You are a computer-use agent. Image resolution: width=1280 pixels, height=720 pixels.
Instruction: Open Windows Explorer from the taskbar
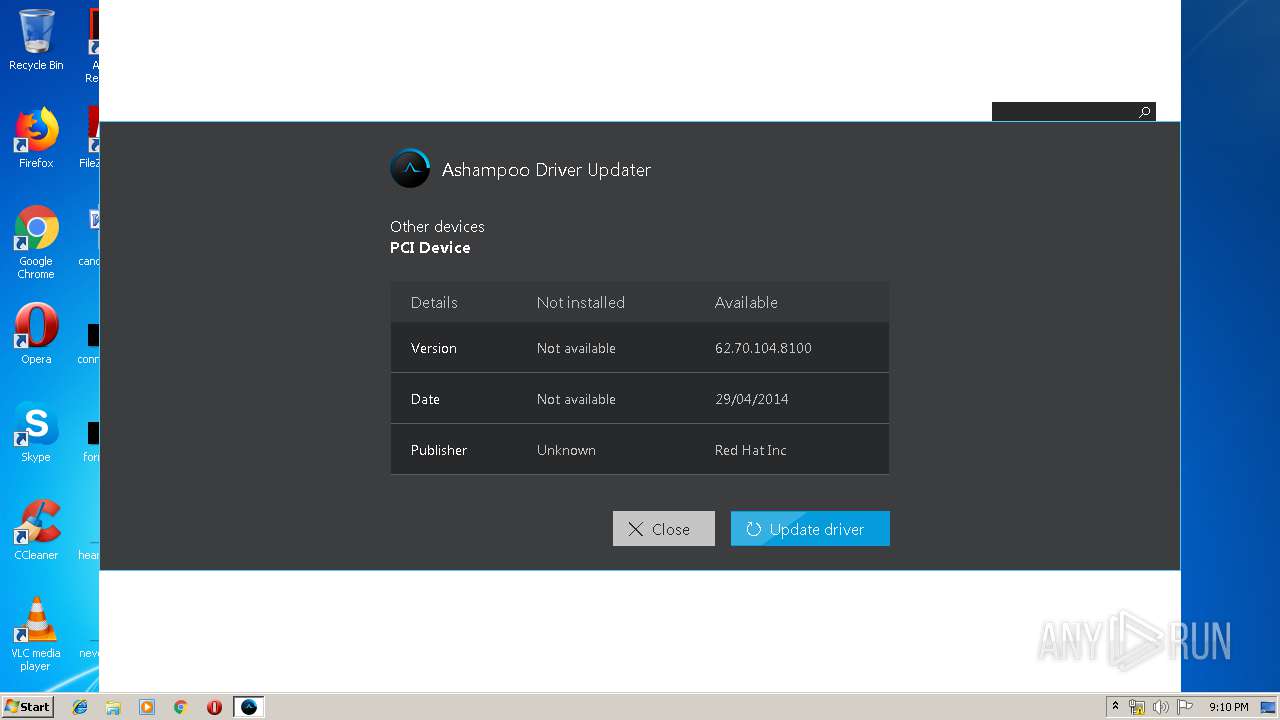(113, 707)
